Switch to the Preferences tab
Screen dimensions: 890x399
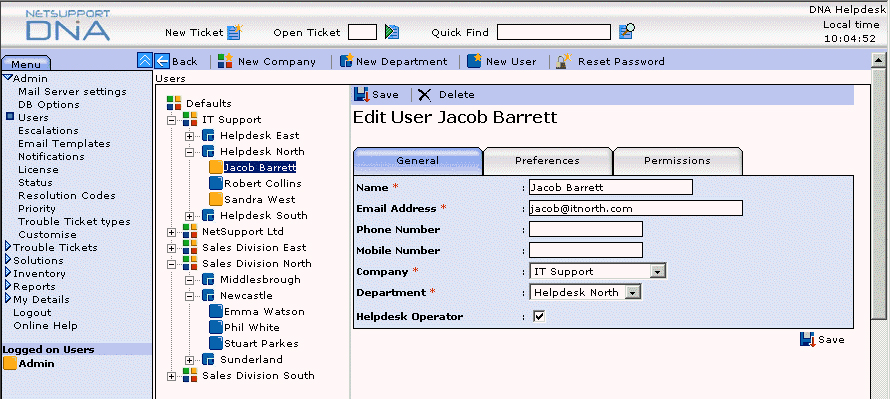tap(547, 161)
